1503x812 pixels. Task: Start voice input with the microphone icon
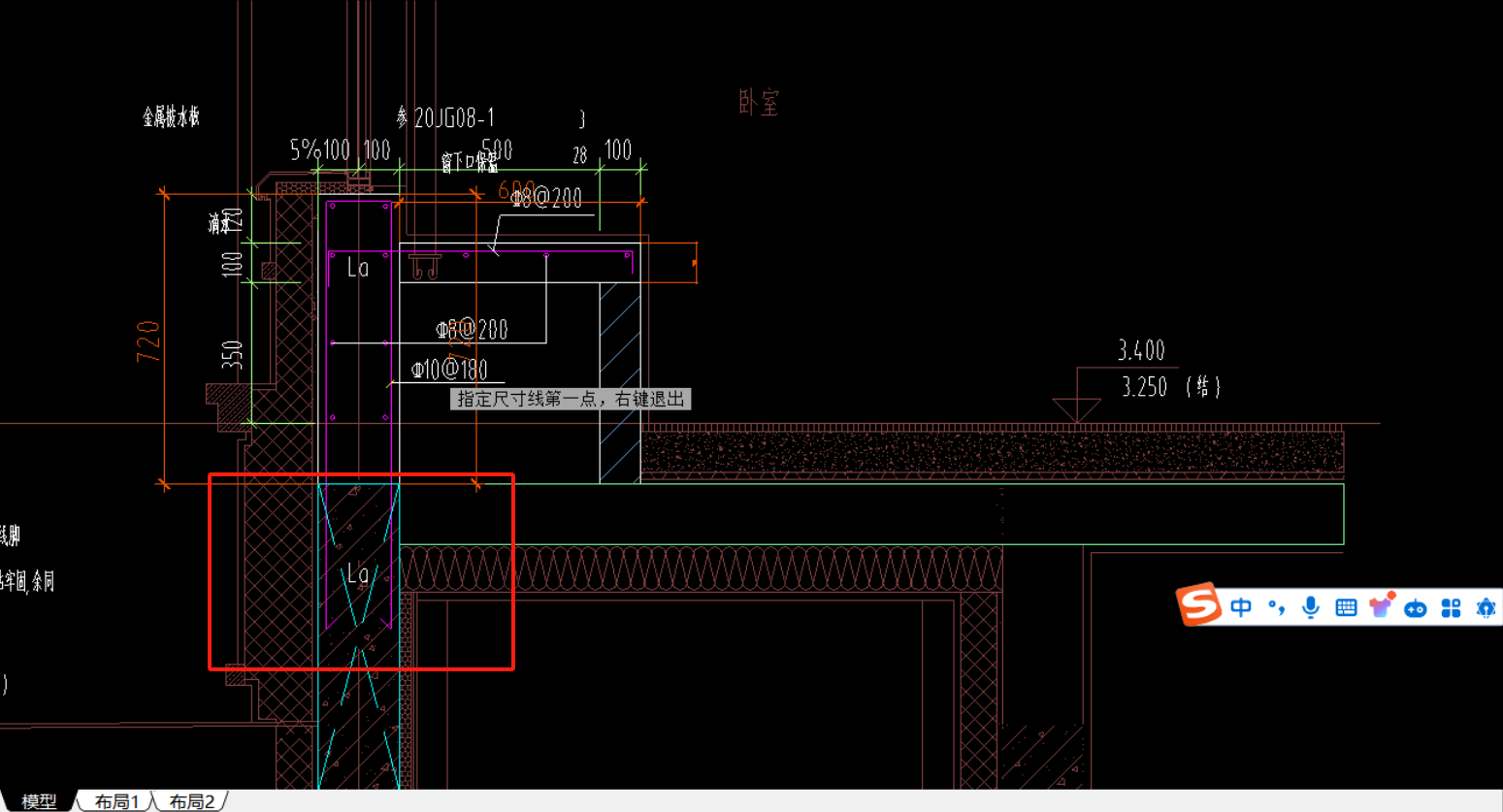1311,607
